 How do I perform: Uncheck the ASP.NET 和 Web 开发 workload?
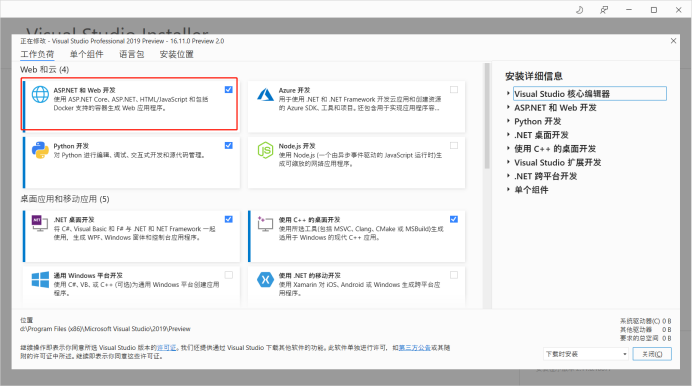tap(229, 90)
